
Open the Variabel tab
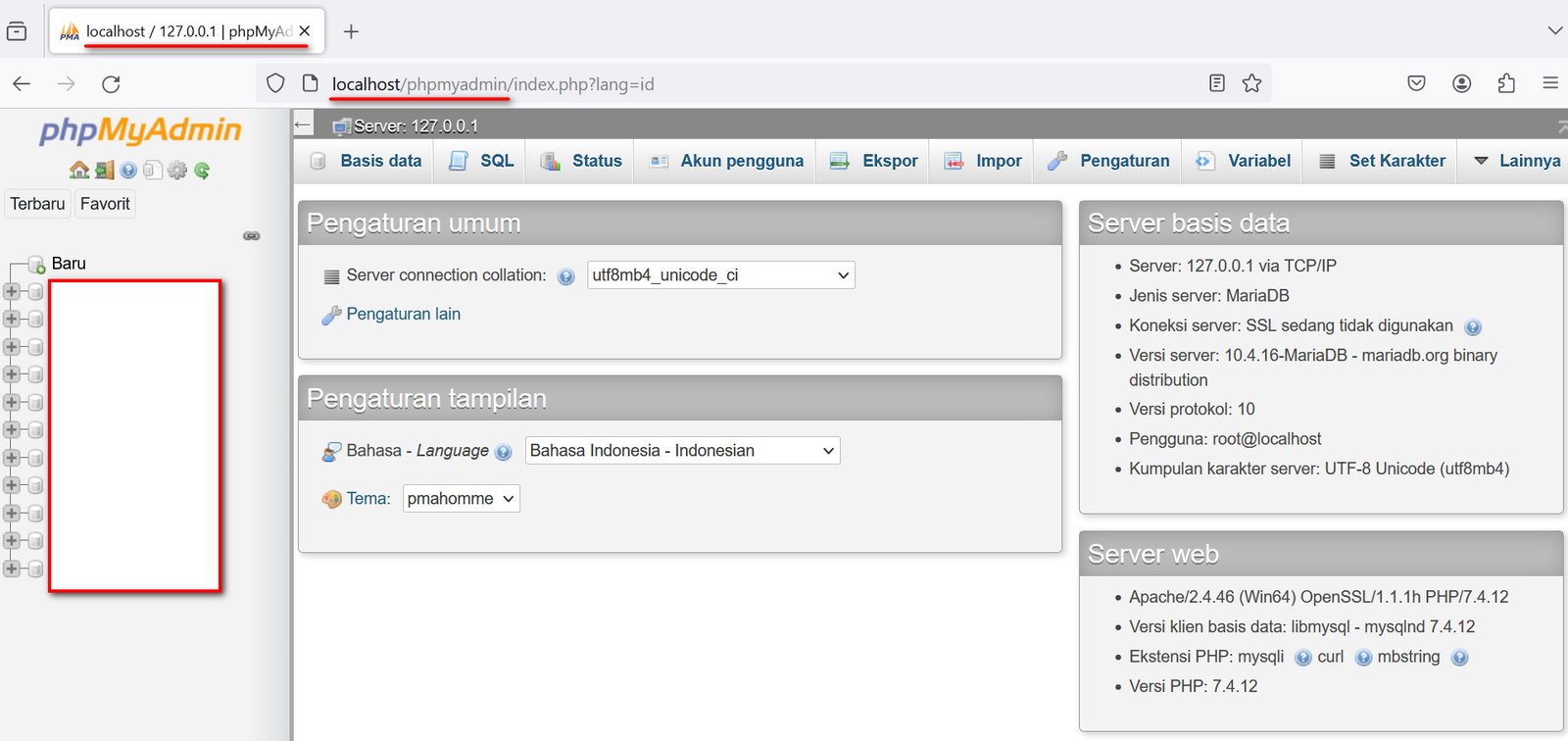[1244, 161]
